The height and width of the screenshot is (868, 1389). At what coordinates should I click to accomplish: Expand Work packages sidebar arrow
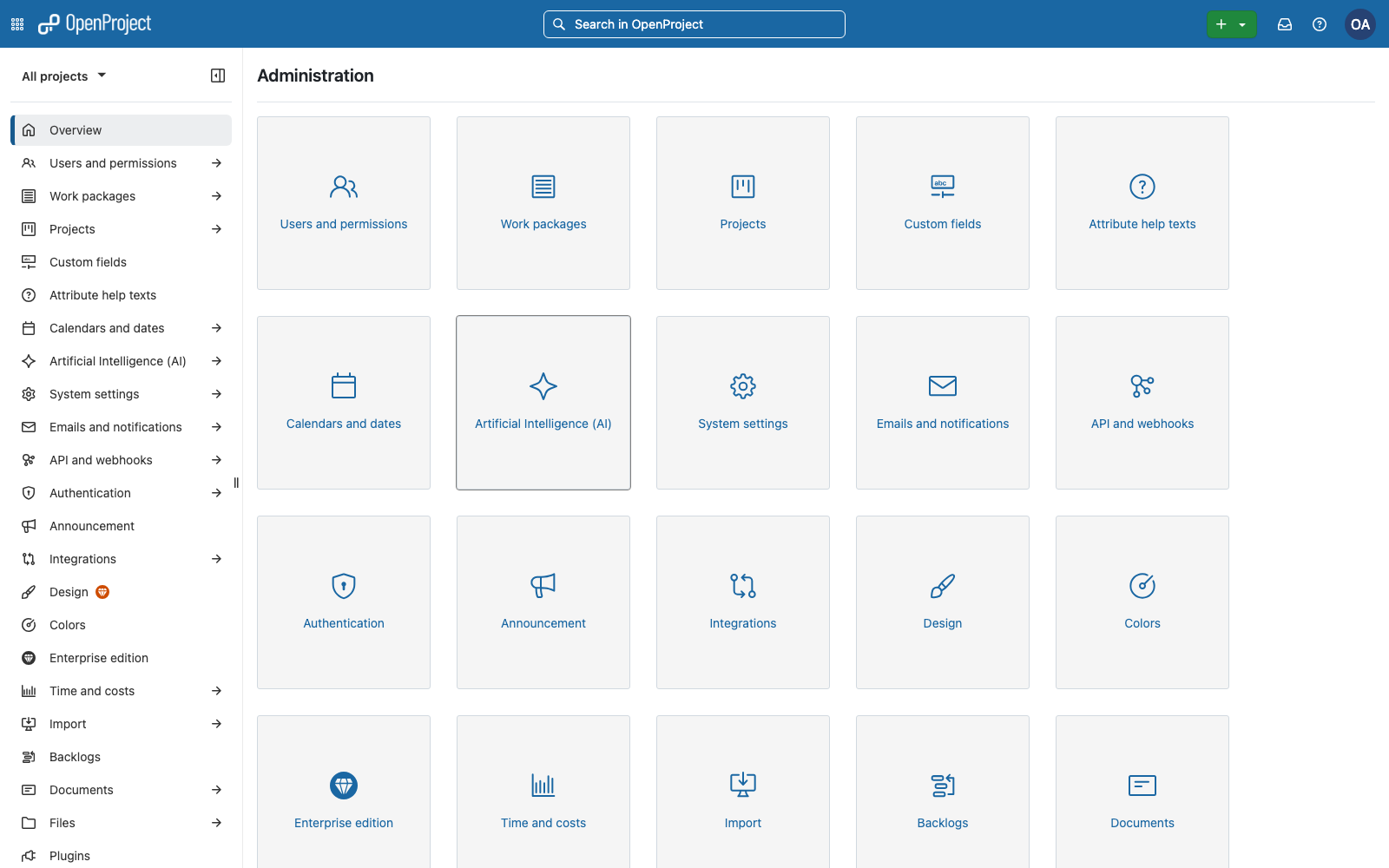point(217,196)
